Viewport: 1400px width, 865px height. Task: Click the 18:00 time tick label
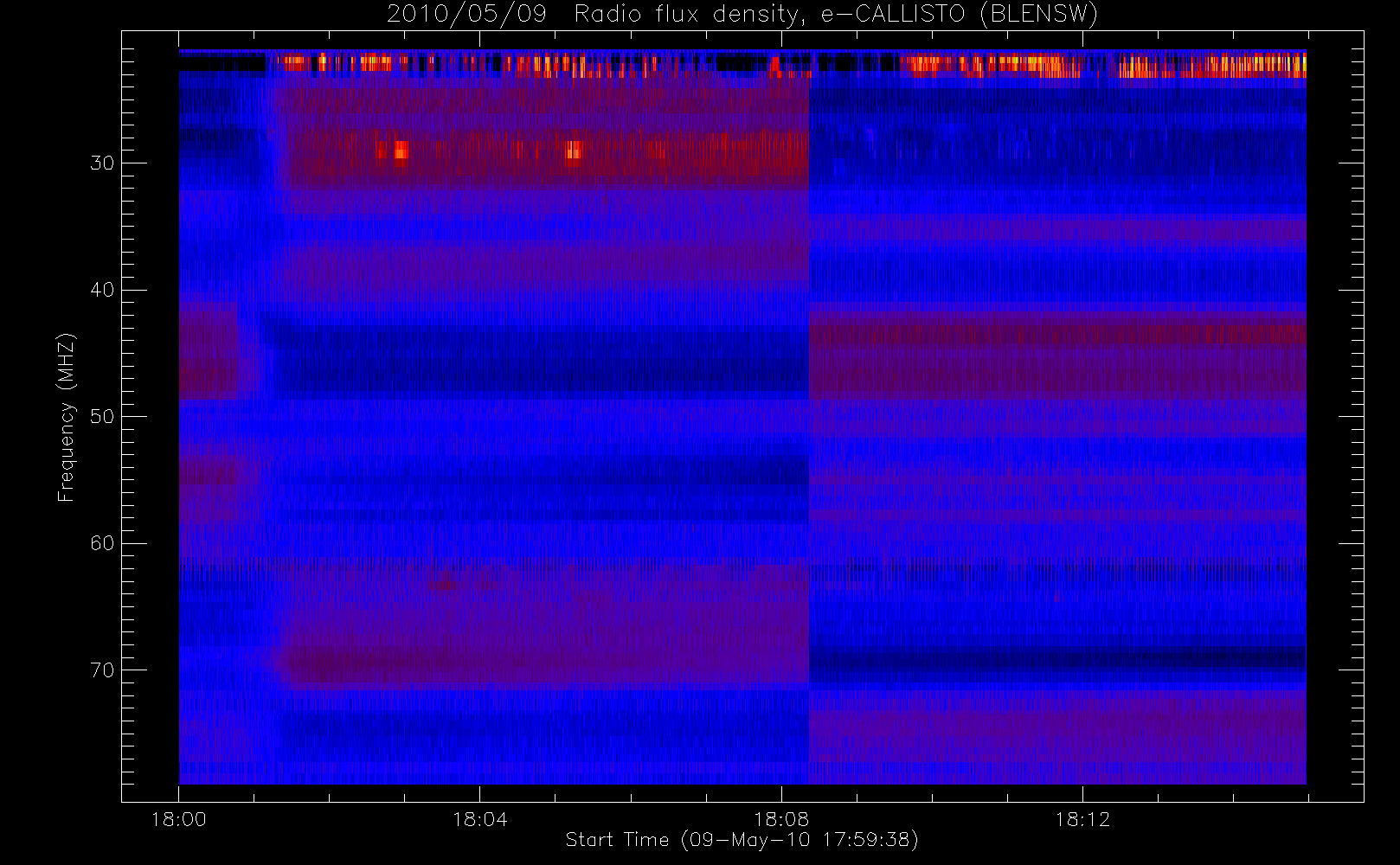pyautogui.click(x=179, y=819)
